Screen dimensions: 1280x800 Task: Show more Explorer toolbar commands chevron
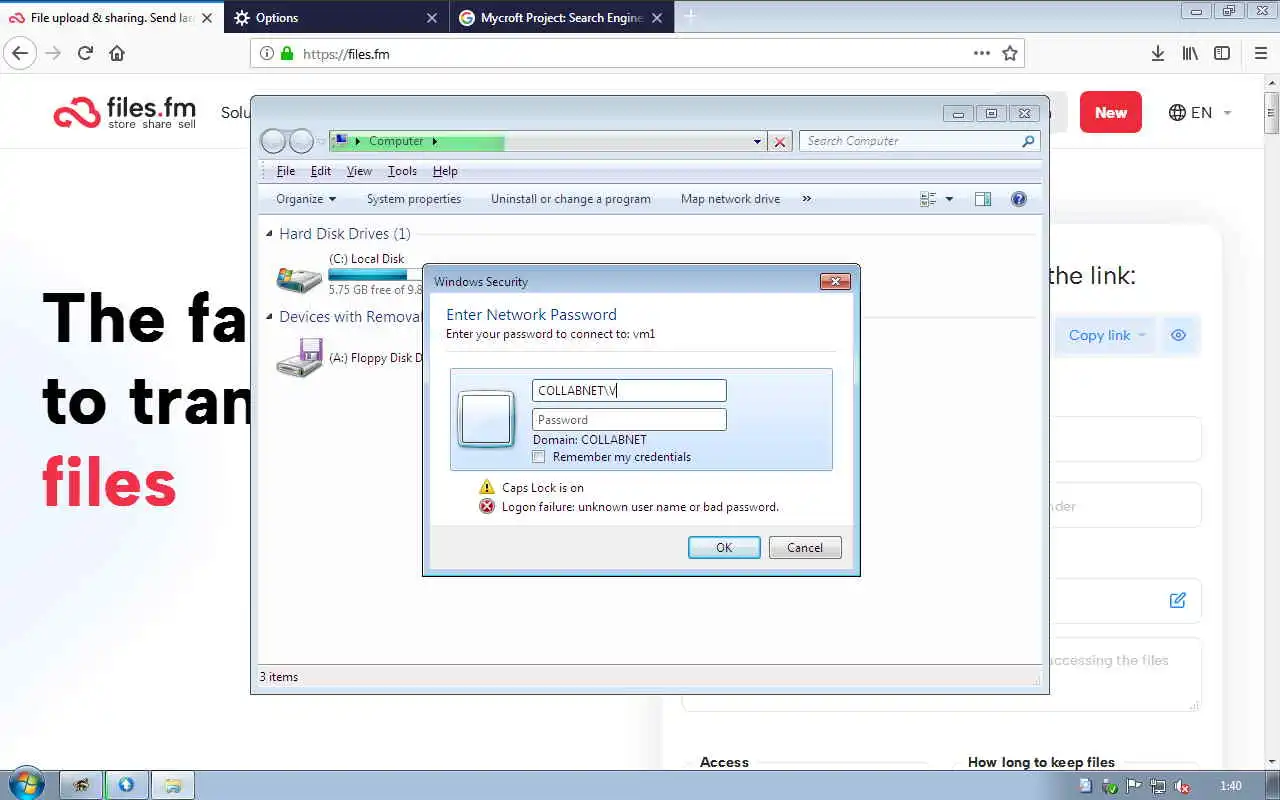coord(806,199)
